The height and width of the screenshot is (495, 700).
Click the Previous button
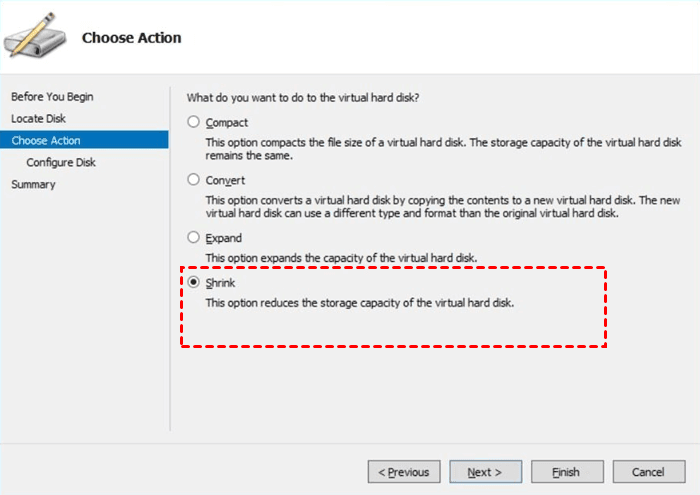coord(404,472)
